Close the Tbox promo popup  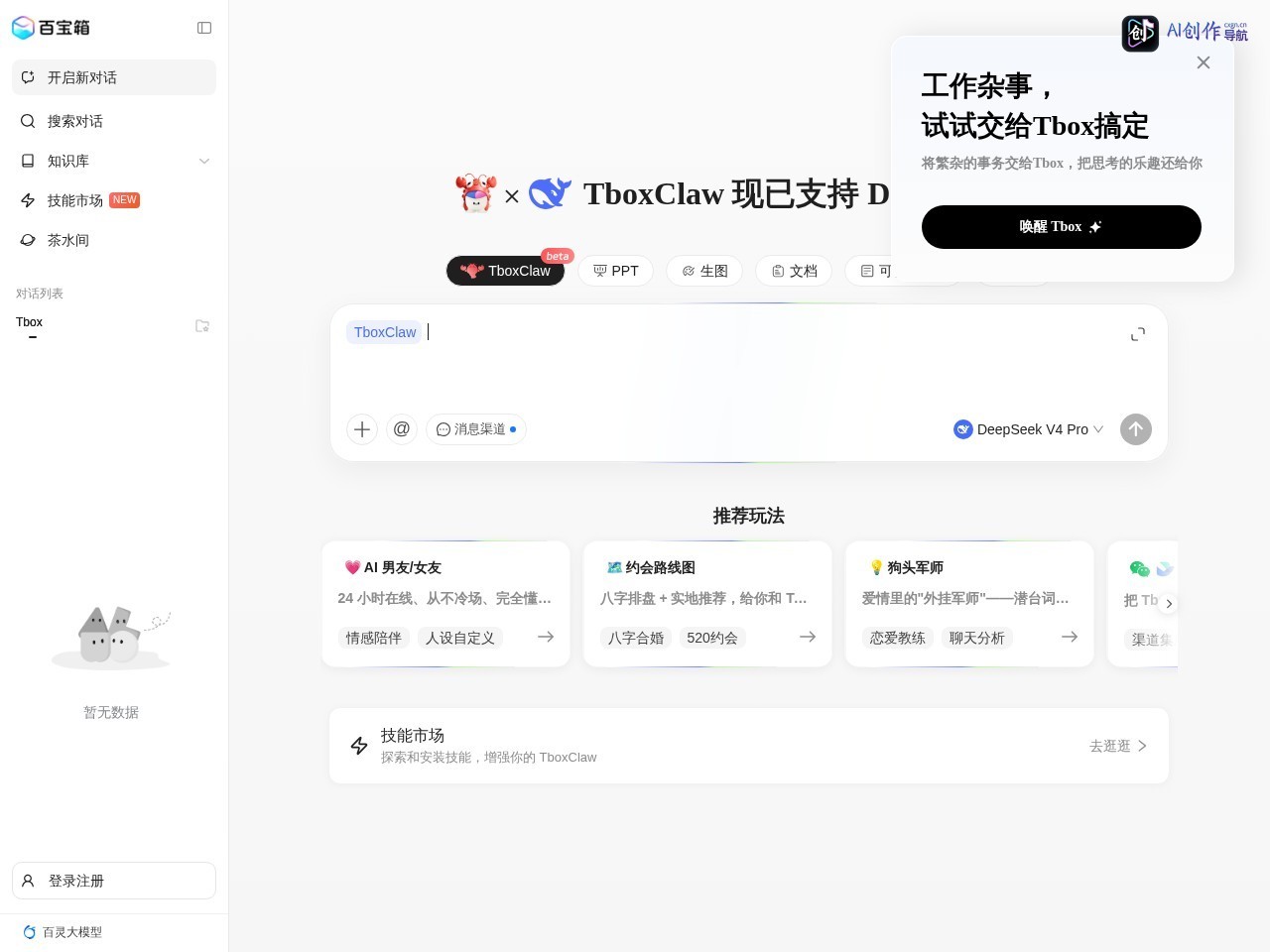click(1204, 62)
